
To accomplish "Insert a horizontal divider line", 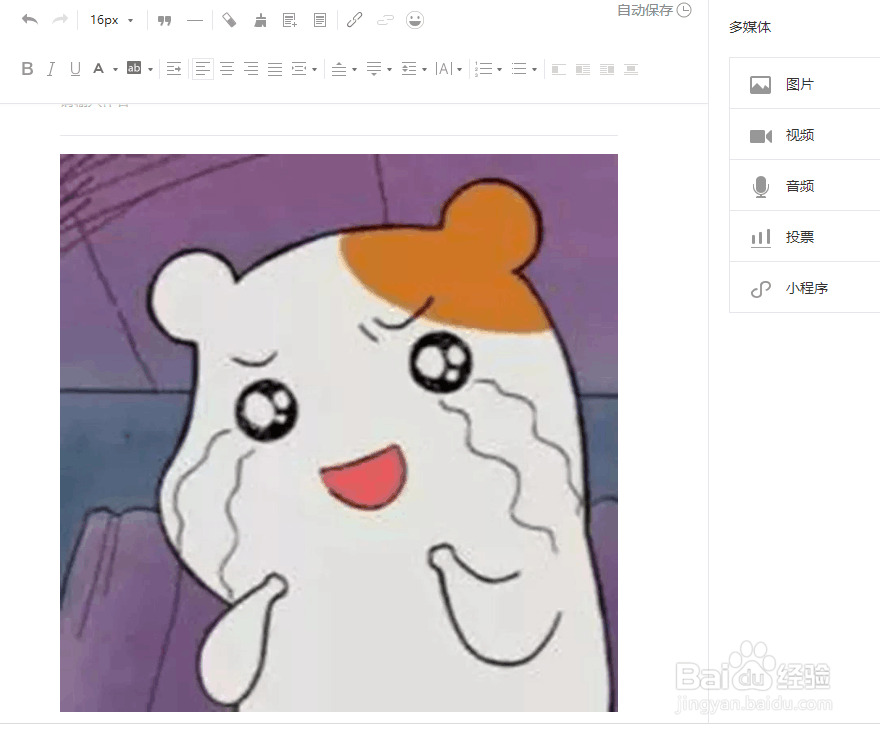I will click(x=195, y=21).
